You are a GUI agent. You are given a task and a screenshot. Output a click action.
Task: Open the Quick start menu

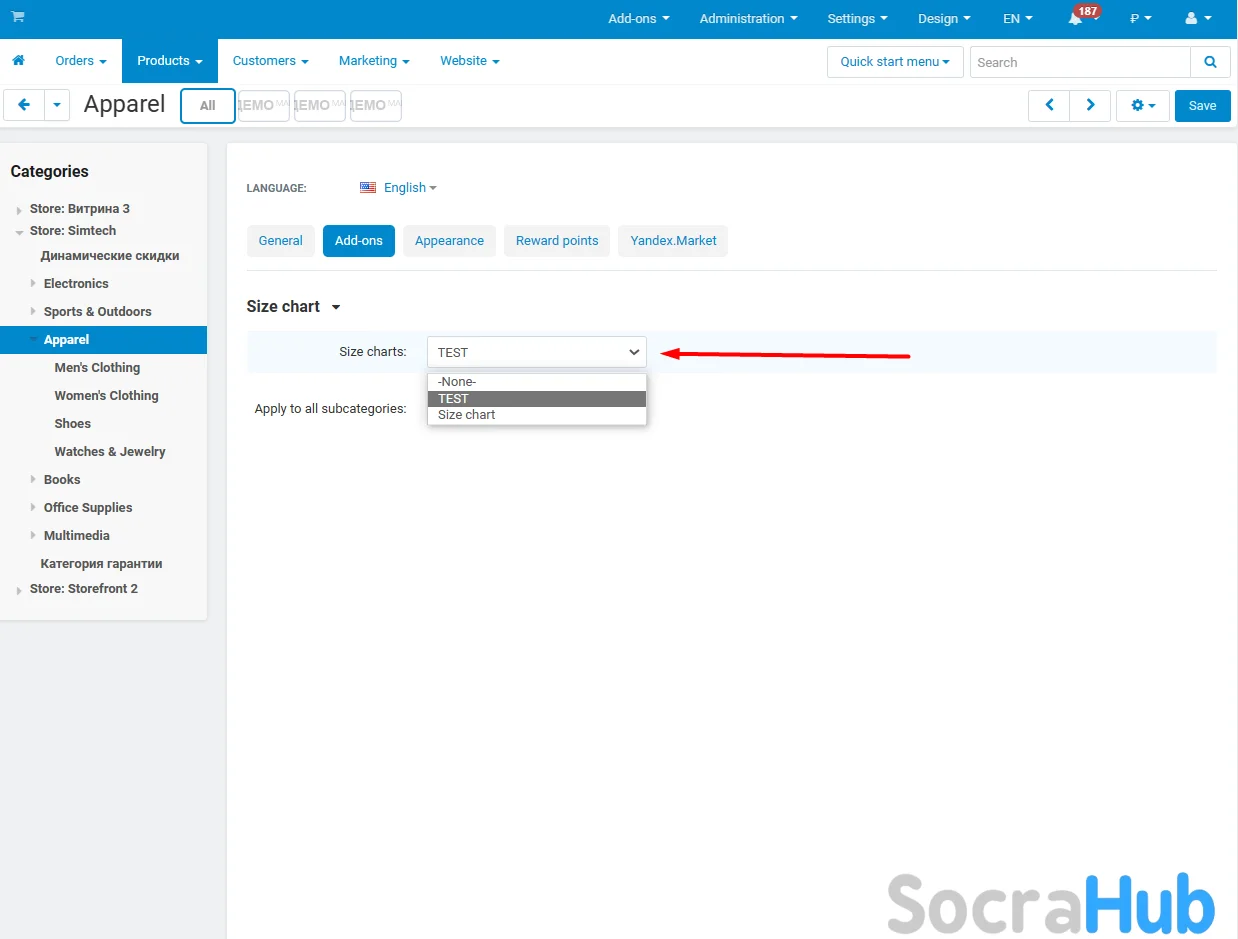coord(894,62)
